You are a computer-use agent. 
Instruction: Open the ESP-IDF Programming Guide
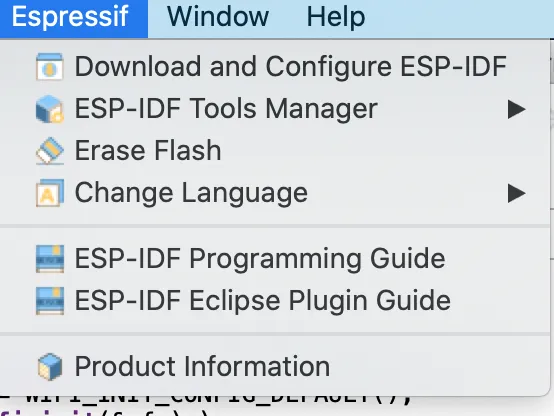click(275, 259)
